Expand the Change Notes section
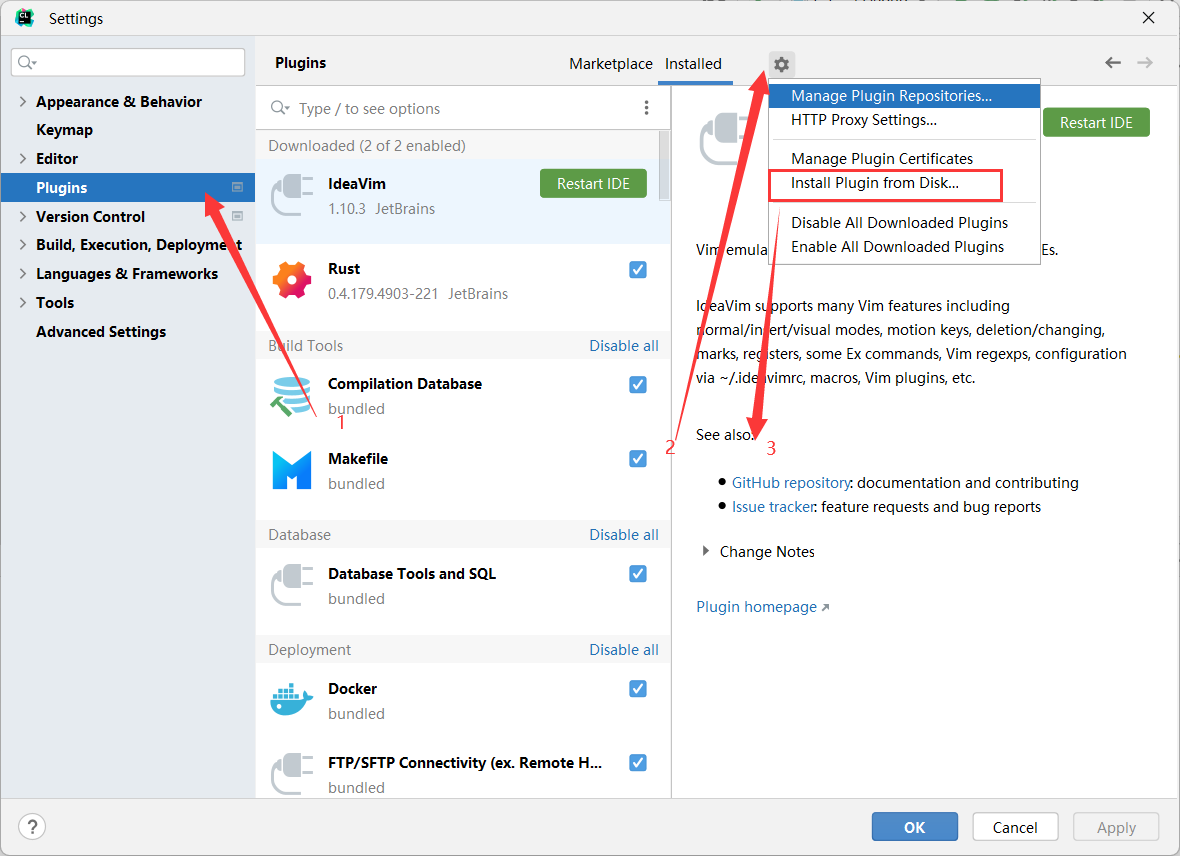 point(706,552)
